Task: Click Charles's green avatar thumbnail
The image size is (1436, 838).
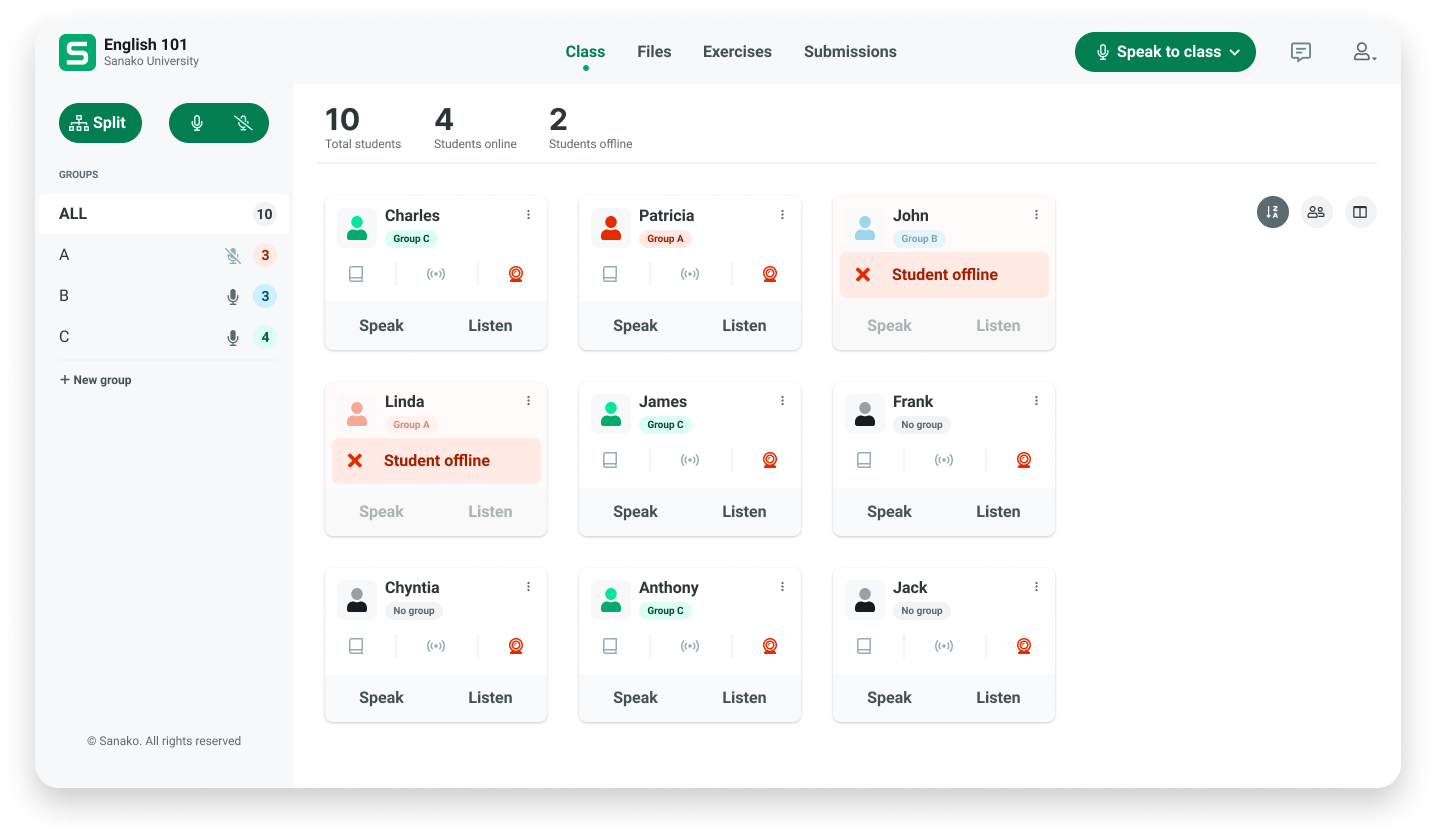Action: tap(357, 228)
